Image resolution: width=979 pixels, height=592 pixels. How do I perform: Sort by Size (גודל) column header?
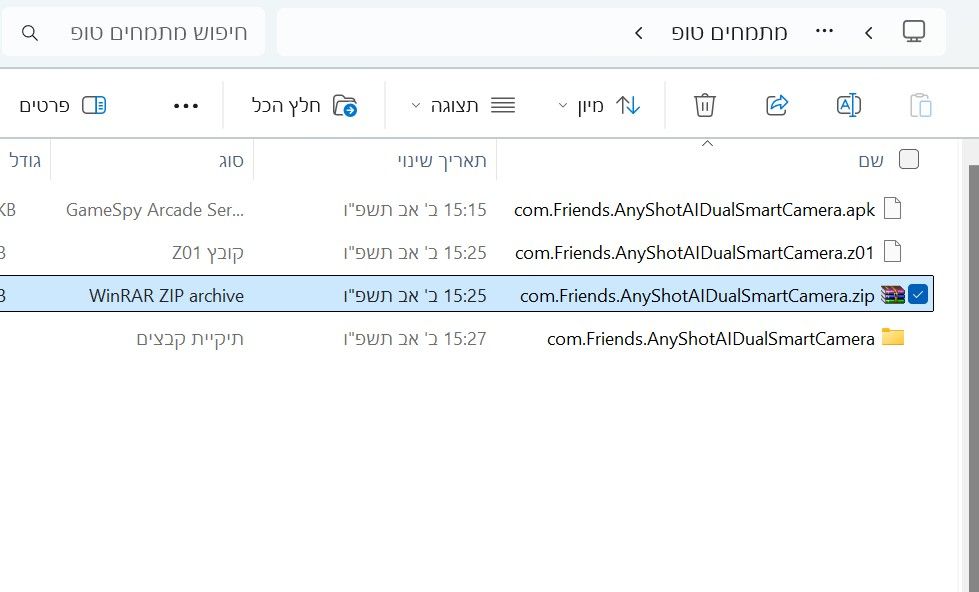(25, 160)
